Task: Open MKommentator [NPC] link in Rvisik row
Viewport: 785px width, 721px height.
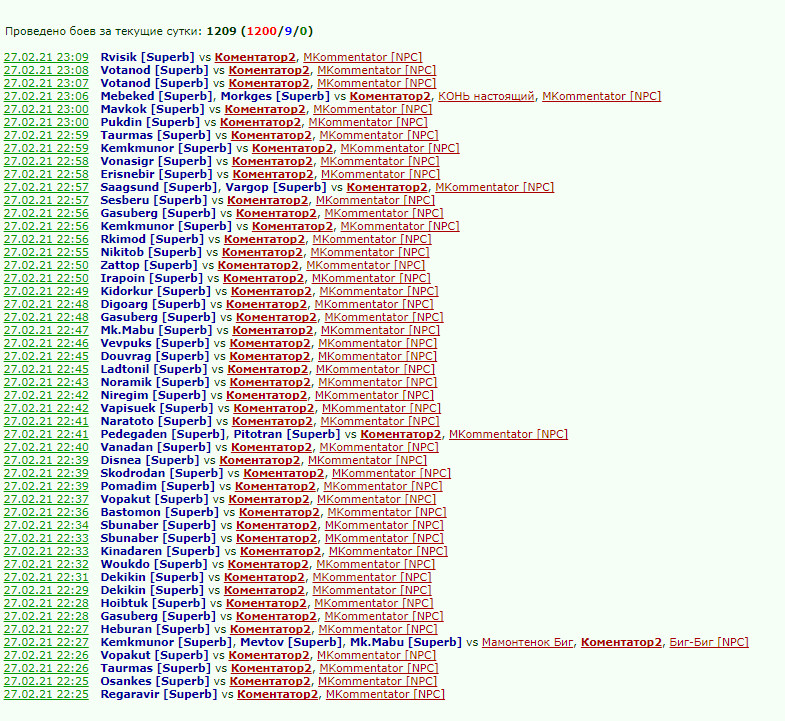Action: tap(362, 57)
